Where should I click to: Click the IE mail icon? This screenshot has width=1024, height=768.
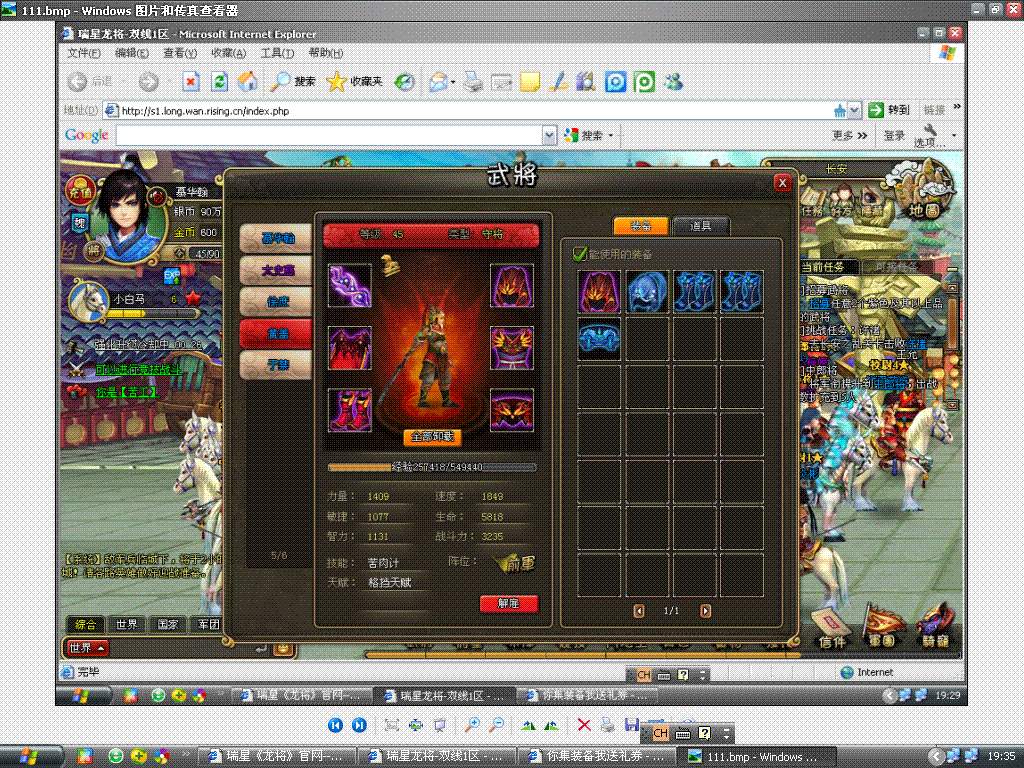pyautogui.click(x=439, y=82)
